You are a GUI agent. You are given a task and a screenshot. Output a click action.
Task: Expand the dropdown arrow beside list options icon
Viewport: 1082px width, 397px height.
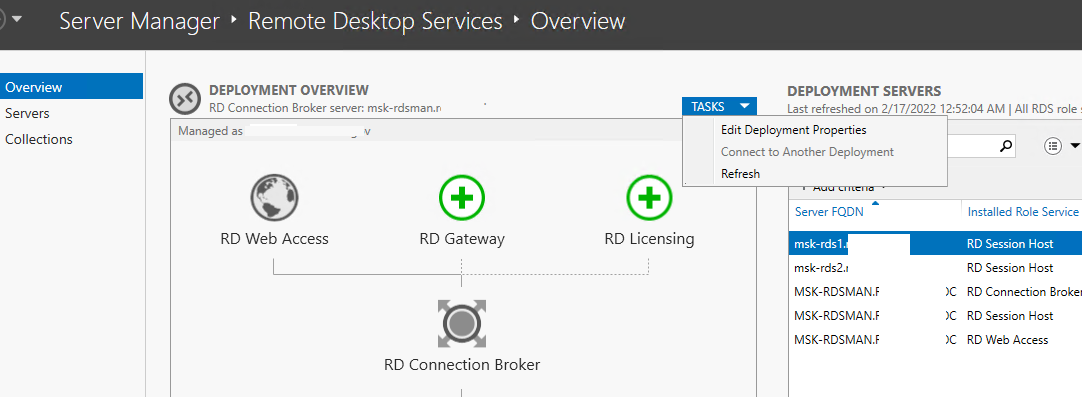1074,146
